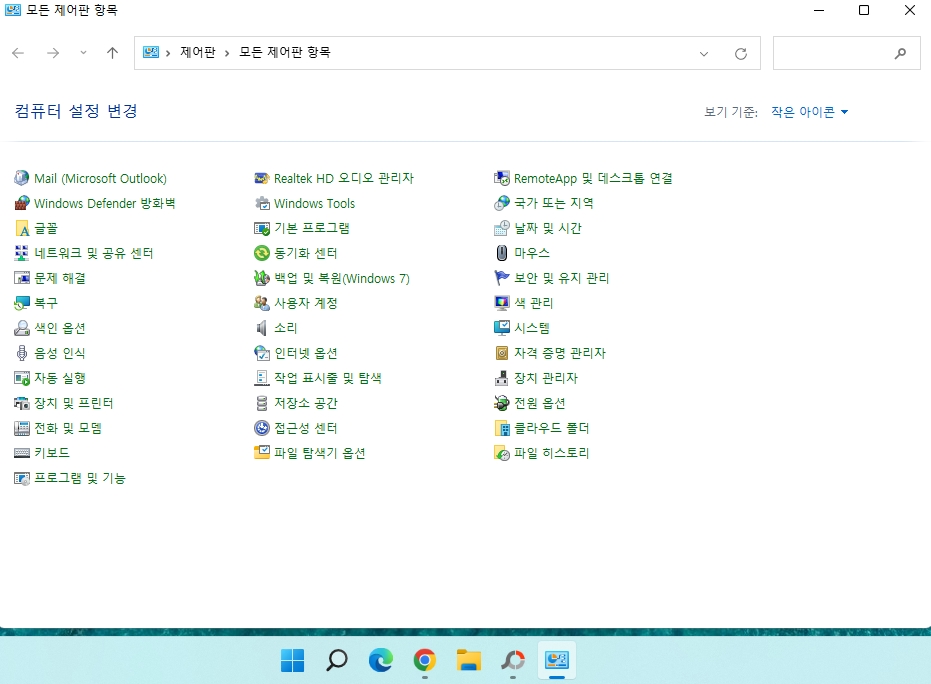Click the search magnifier icon in search box
The width and height of the screenshot is (931, 684).
[900, 53]
